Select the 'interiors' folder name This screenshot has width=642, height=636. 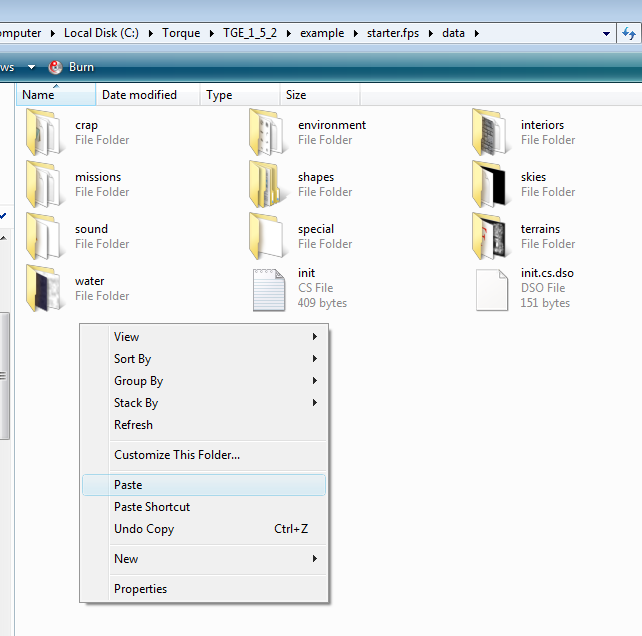pos(542,125)
